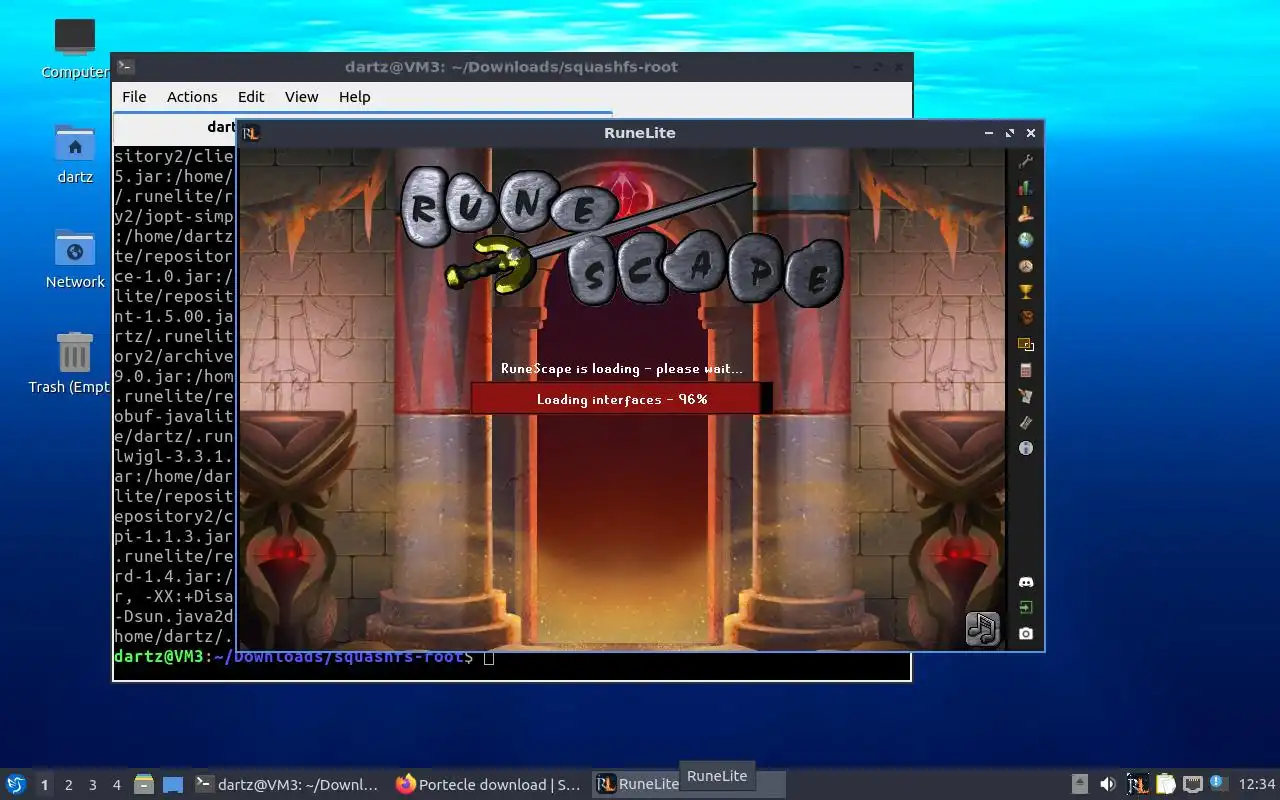The image size is (1280, 800).
Task: Click the green login arrow icon
Action: [1025, 607]
